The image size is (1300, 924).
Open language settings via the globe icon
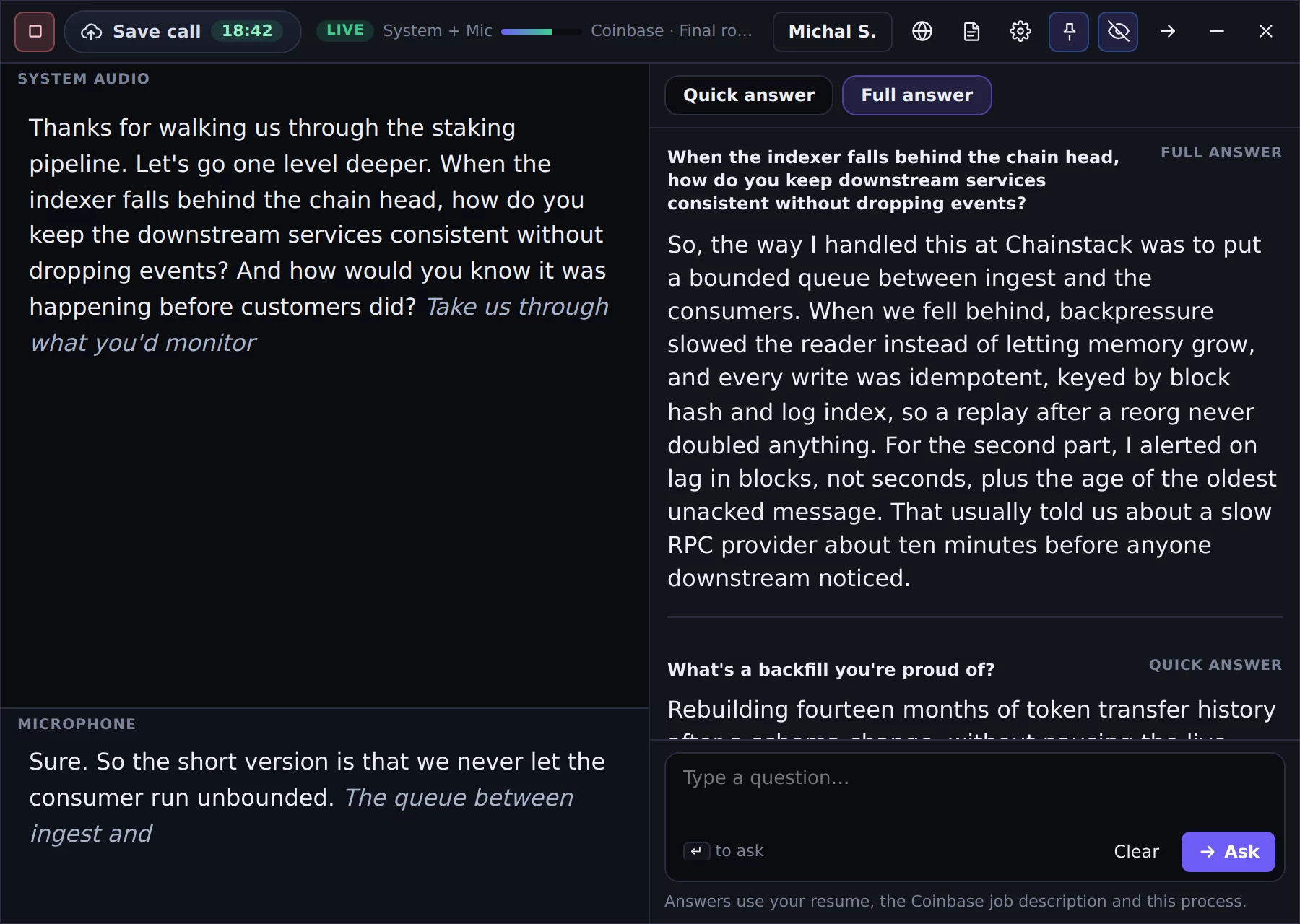click(922, 32)
